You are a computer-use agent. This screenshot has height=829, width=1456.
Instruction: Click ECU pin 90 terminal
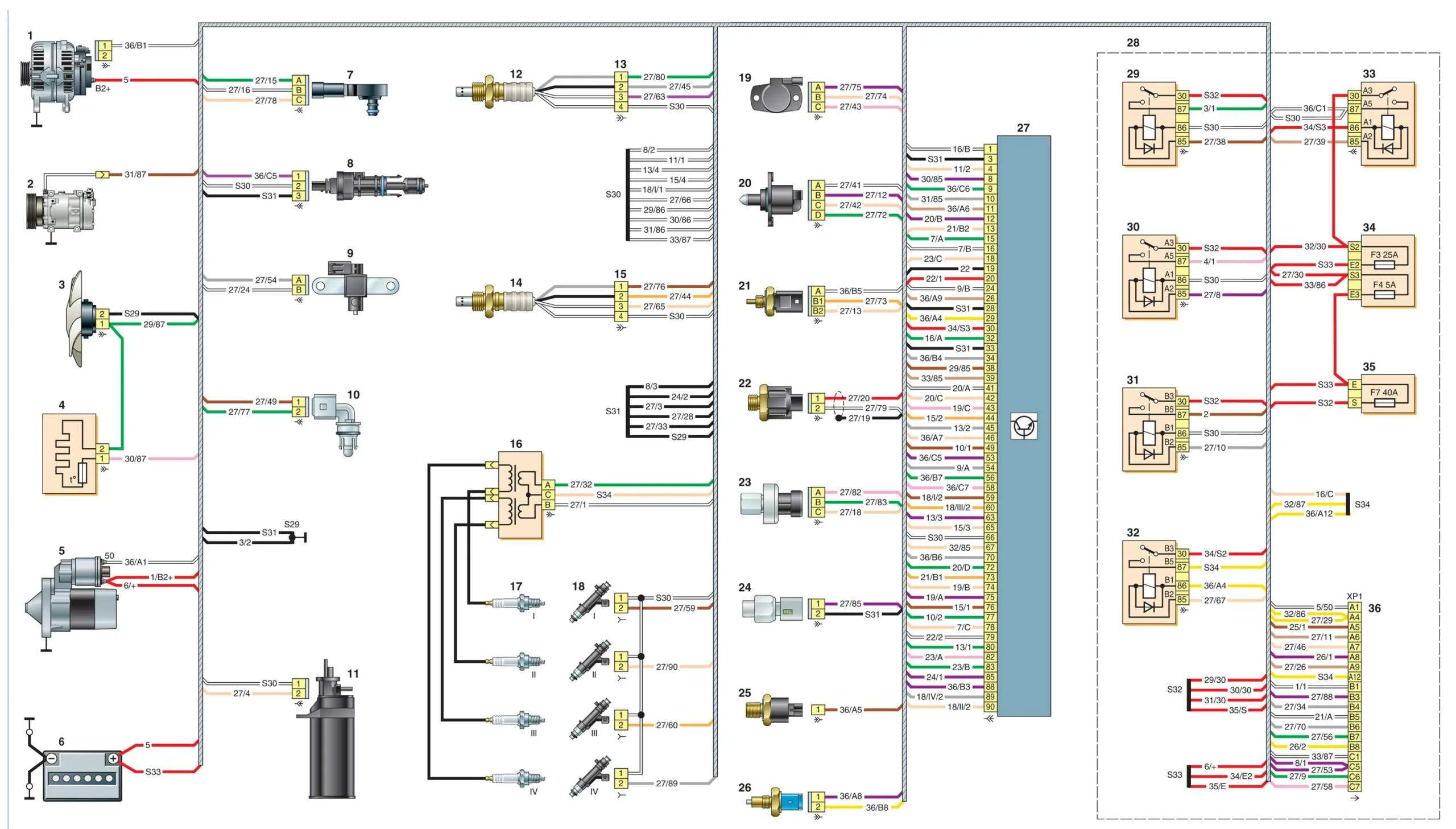click(x=990, y=707)
